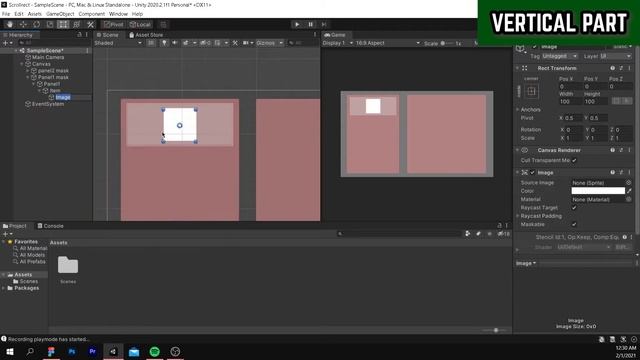Screen dimensions: 640x360
Task: Pick a color with the eyedropper icon
Action: (x=629, y=191)
